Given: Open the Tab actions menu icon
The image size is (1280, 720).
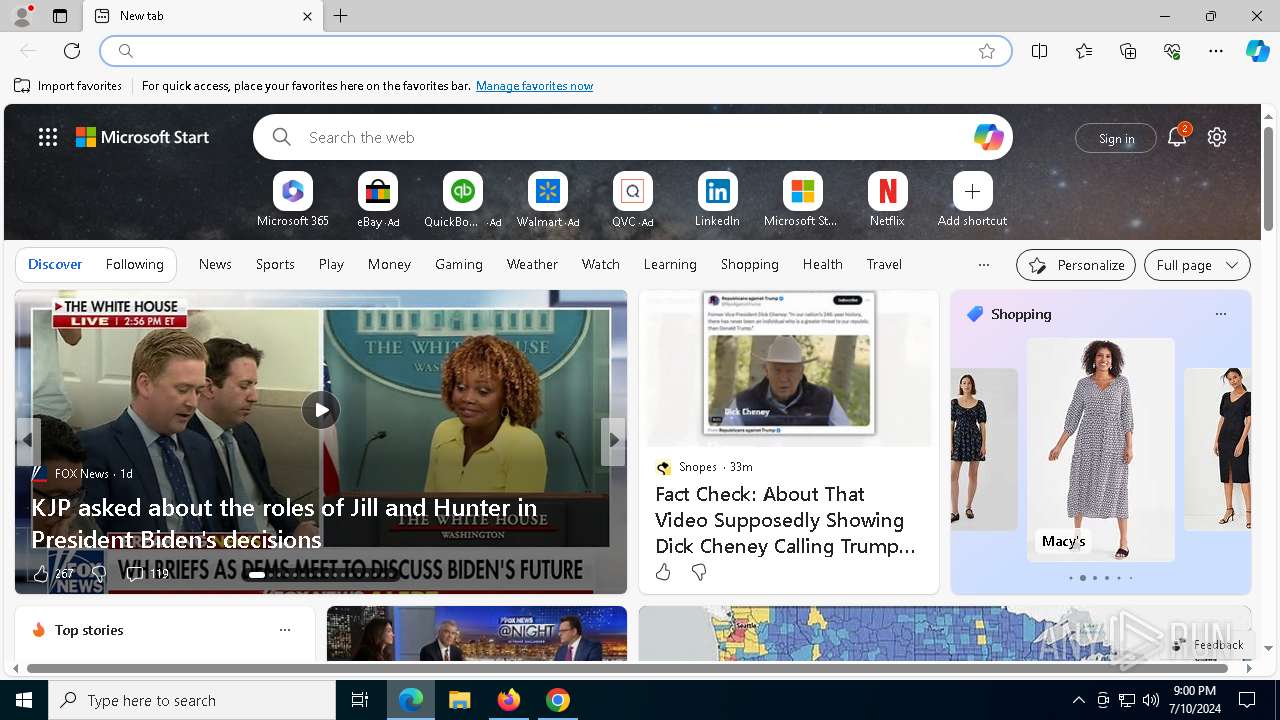Looking at the screenshot, I should click(x=60, y=16).
